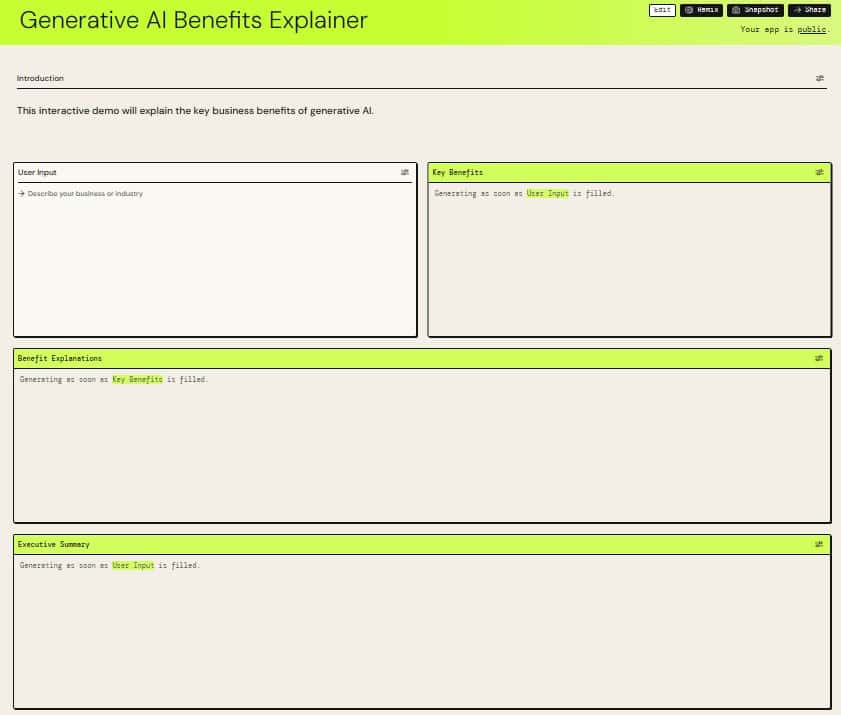This screenshot has height=715, width=841.
Task: Take a Snapshot of the app
Action: pyautogui.click(x=755, y=10)
